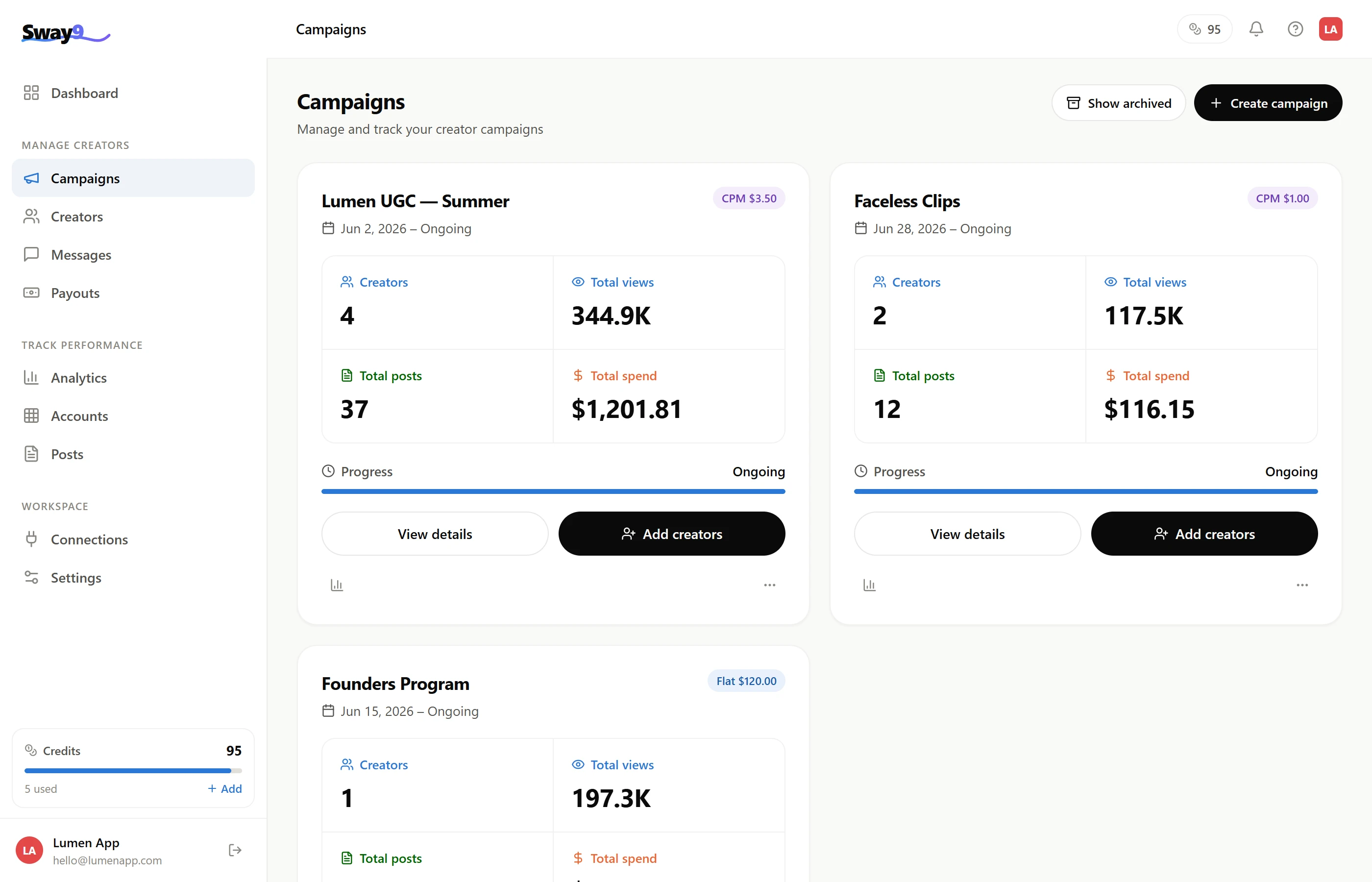Open Accounts in sidebar
This screenshot has width=1372, height=882.
133,416
